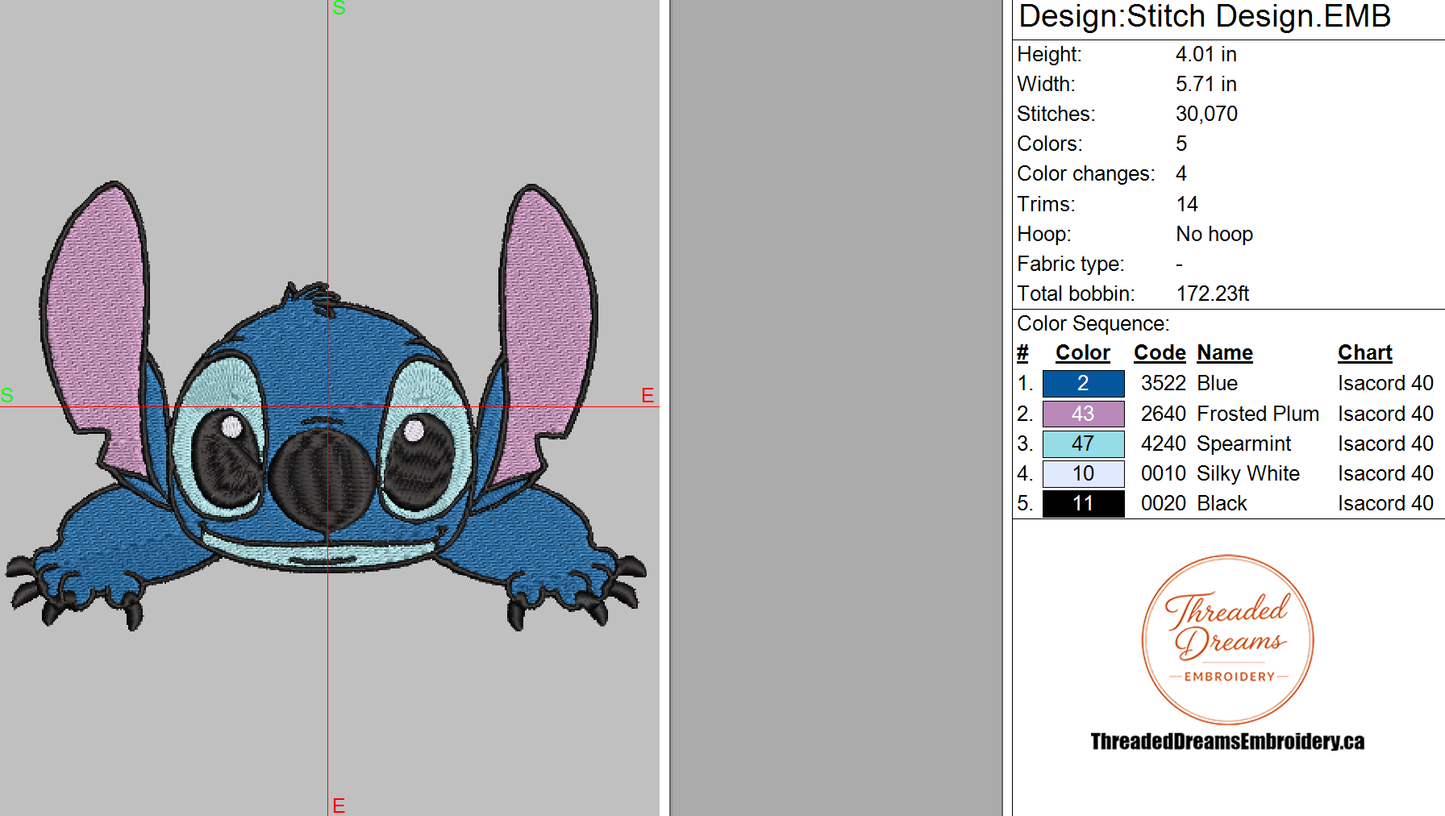Click the Name column header
The height and width of the screenshot is (816, 1445).
(1225, 353)
